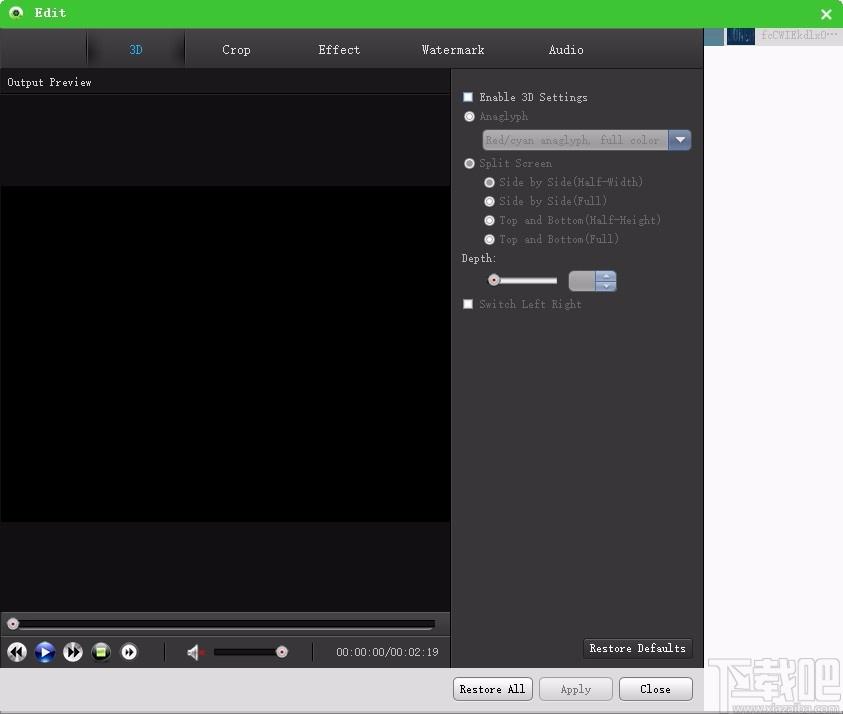
Task: Switch to the Crop tab
Action: (x=236, y=49)
